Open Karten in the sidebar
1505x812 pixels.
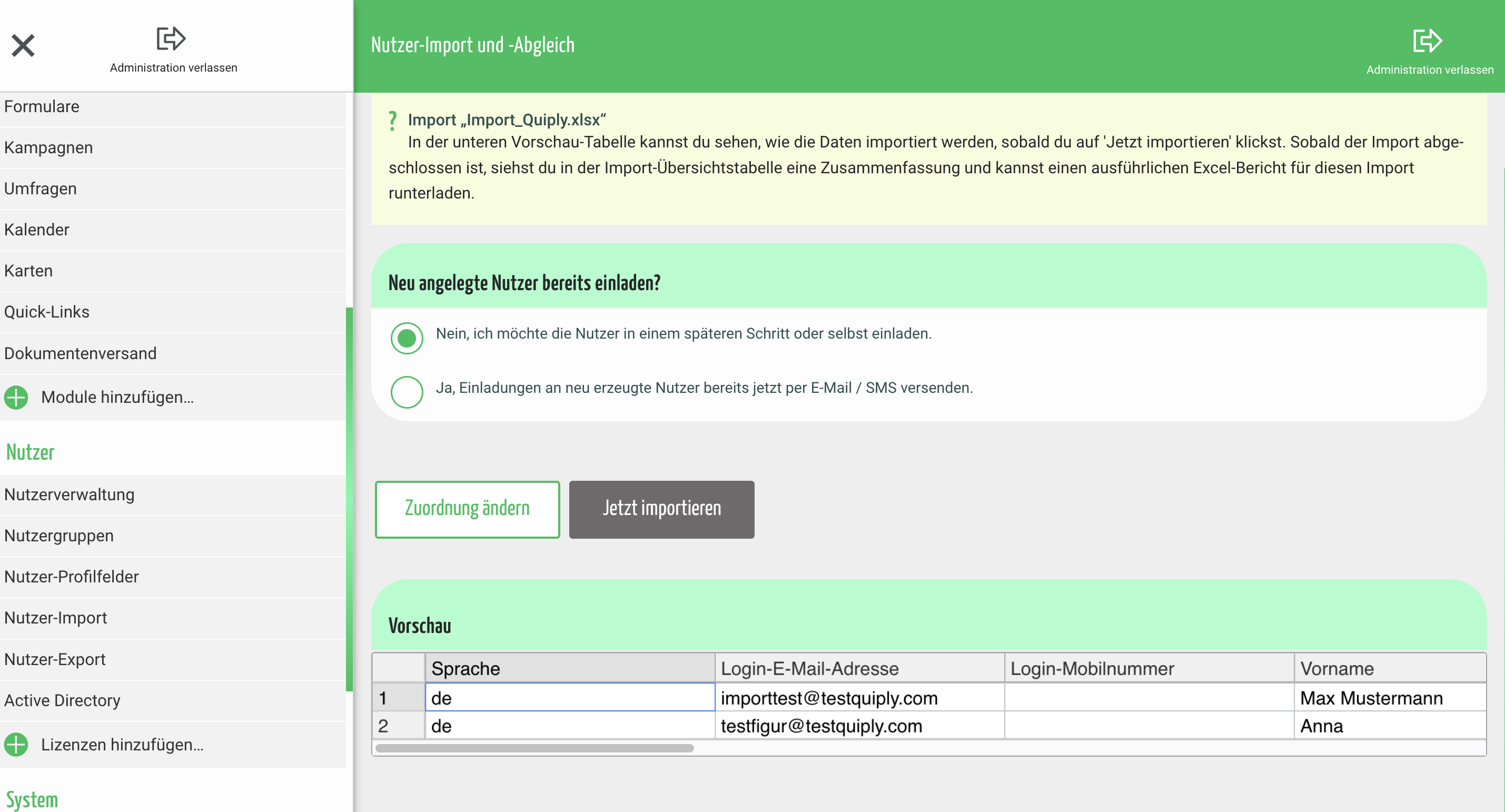[173, 271]
